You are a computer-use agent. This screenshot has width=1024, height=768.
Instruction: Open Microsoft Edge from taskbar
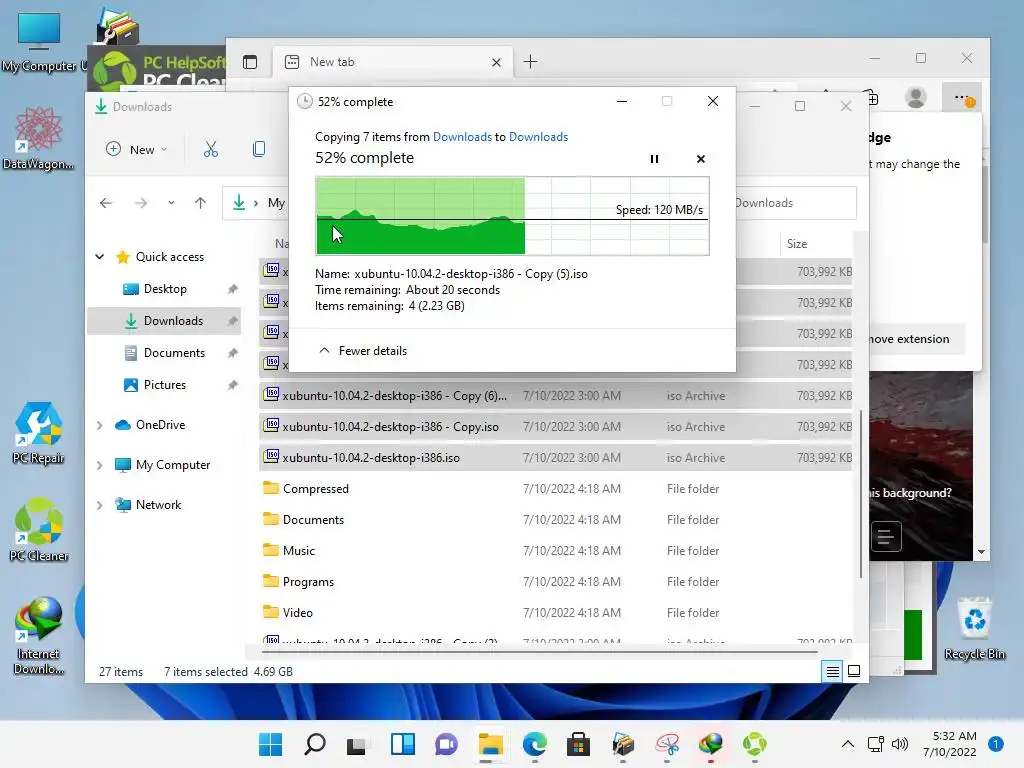point(535,744)
